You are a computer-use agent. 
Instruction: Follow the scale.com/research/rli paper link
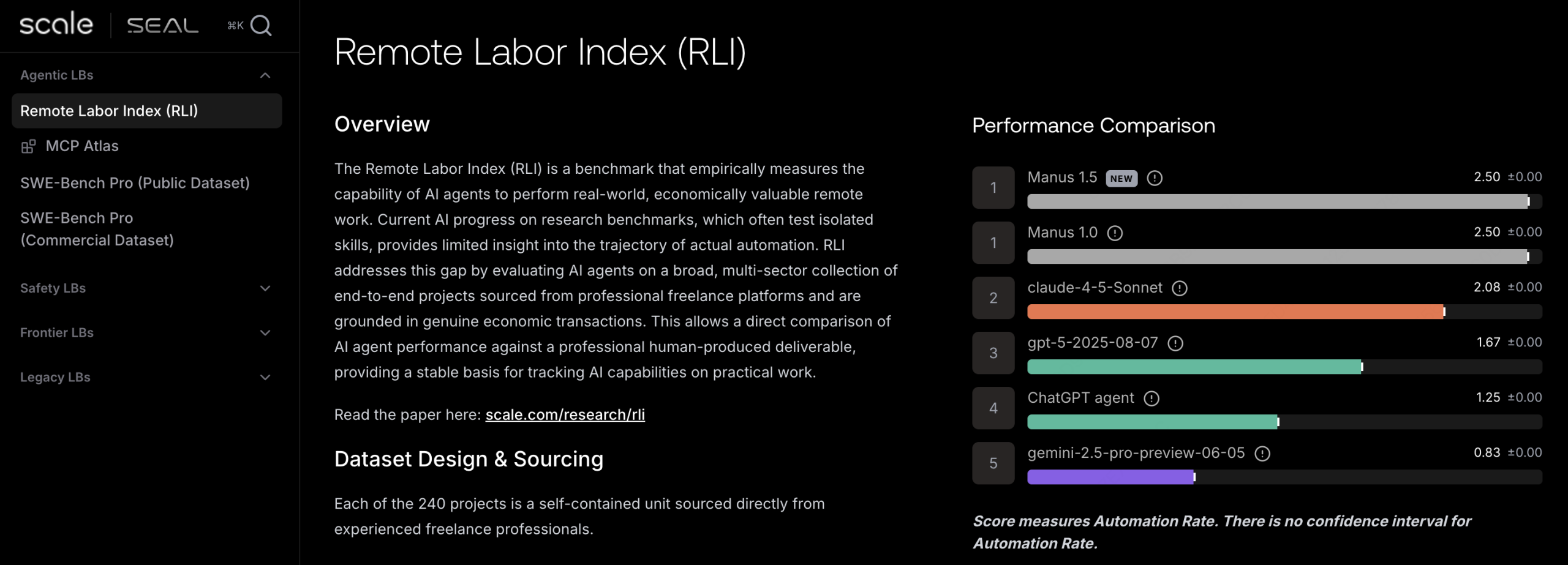coord(565,415)
